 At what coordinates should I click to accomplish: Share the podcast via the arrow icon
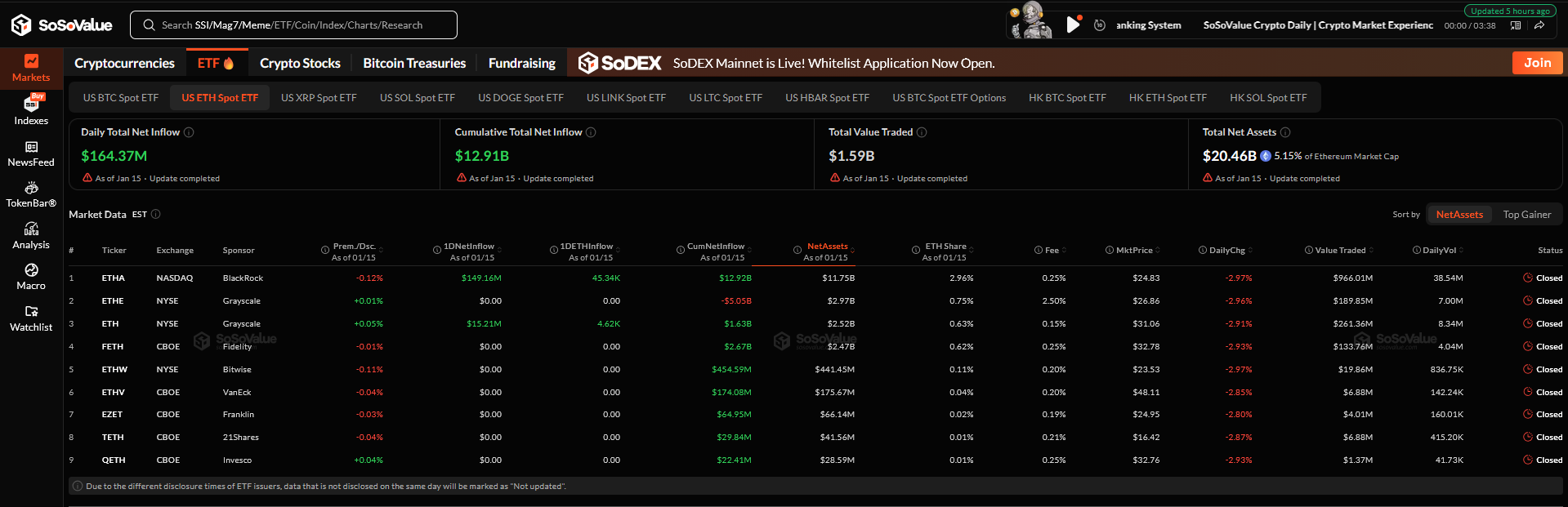point(1539,25)
